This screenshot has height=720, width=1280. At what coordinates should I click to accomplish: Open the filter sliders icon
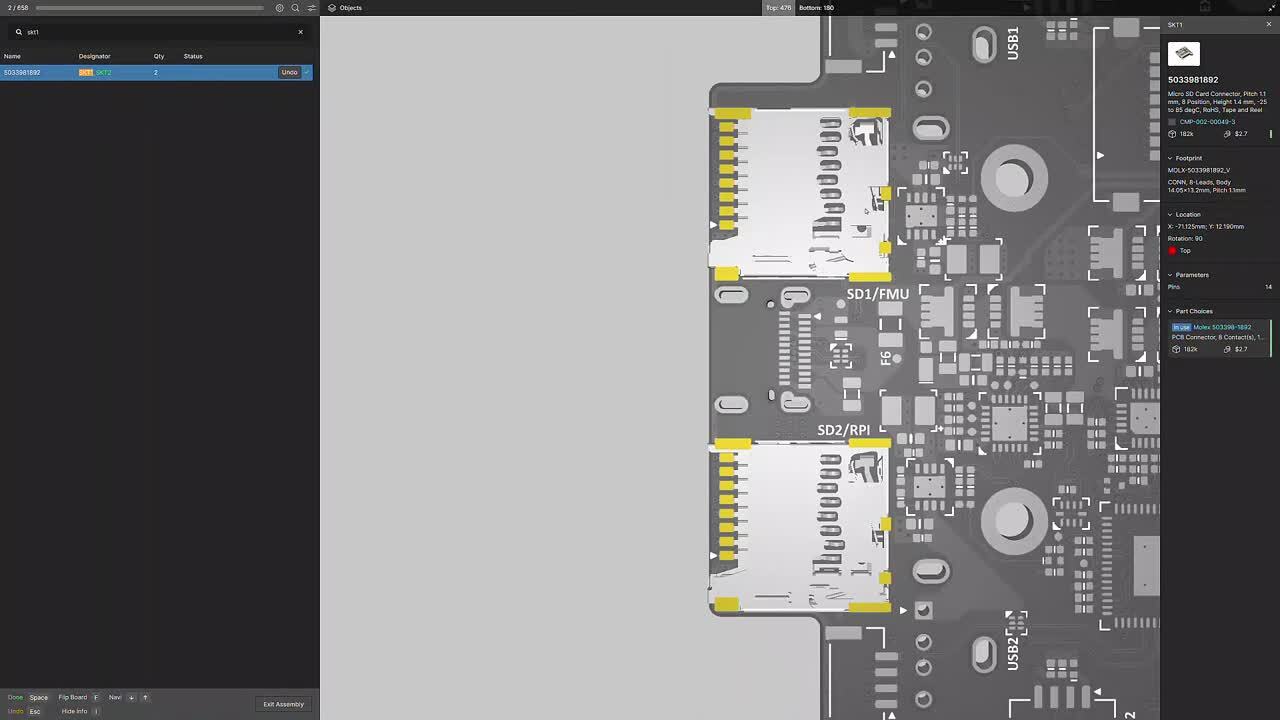coord(311,8)
